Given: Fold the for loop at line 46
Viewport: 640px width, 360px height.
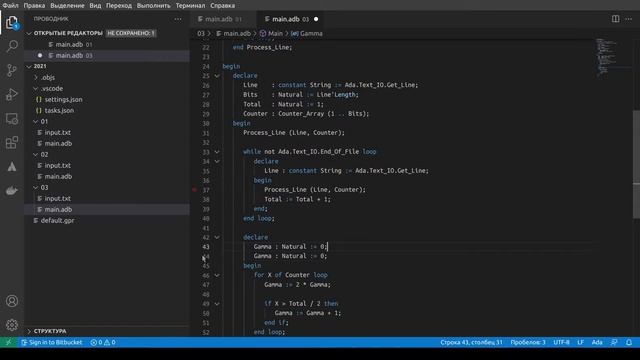Looking at the screenshot, I should point(217,275).
